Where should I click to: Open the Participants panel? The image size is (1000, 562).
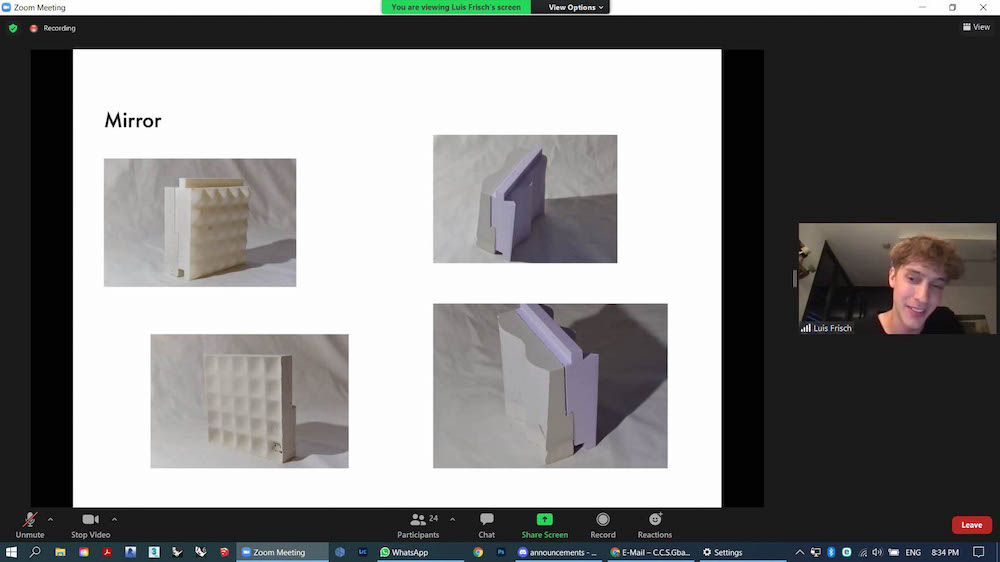click(x=418, y=524)
